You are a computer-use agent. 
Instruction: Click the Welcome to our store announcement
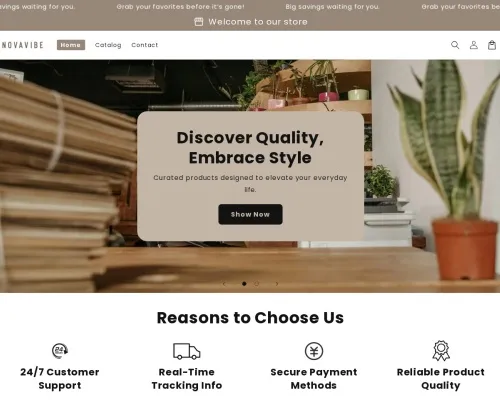click(x=258, y=22)
